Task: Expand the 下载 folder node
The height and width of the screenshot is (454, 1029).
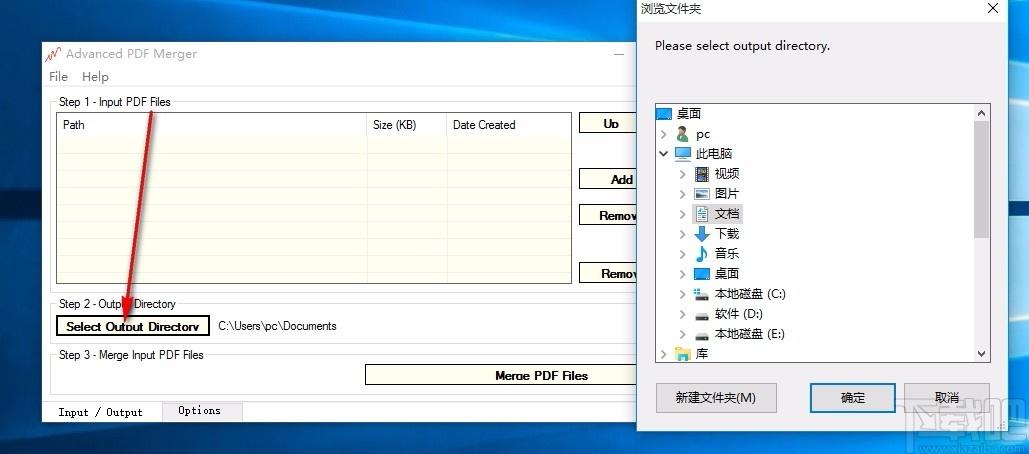Action: [x=682, y=234]
